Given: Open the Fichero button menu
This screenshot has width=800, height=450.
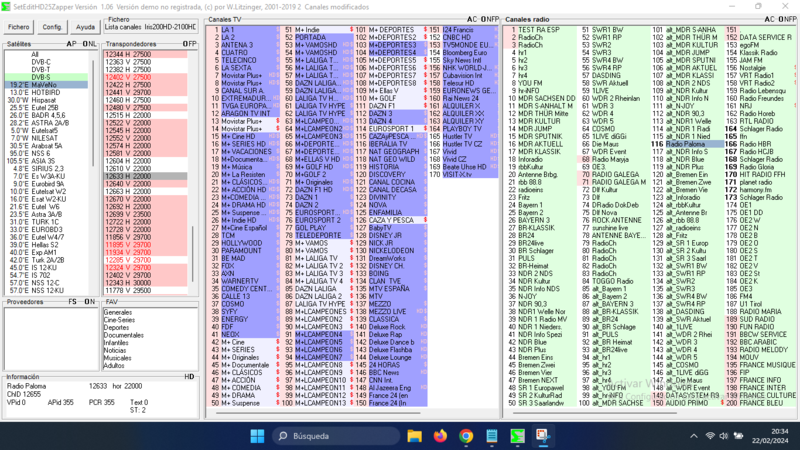Looking at the screenshot, I should (x=18, y=27).
